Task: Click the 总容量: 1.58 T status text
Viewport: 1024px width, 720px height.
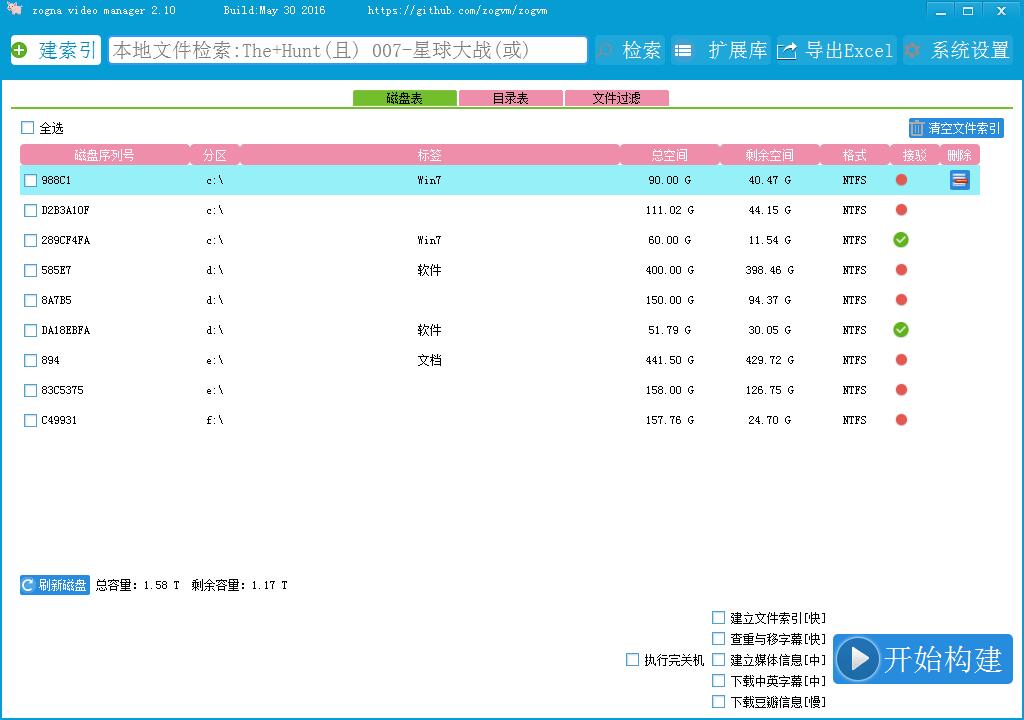Action: click(x=137, y=585)
